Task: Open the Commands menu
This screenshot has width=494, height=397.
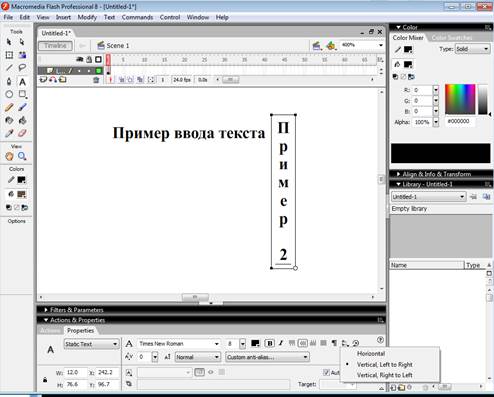Action: tap(137, 17)
